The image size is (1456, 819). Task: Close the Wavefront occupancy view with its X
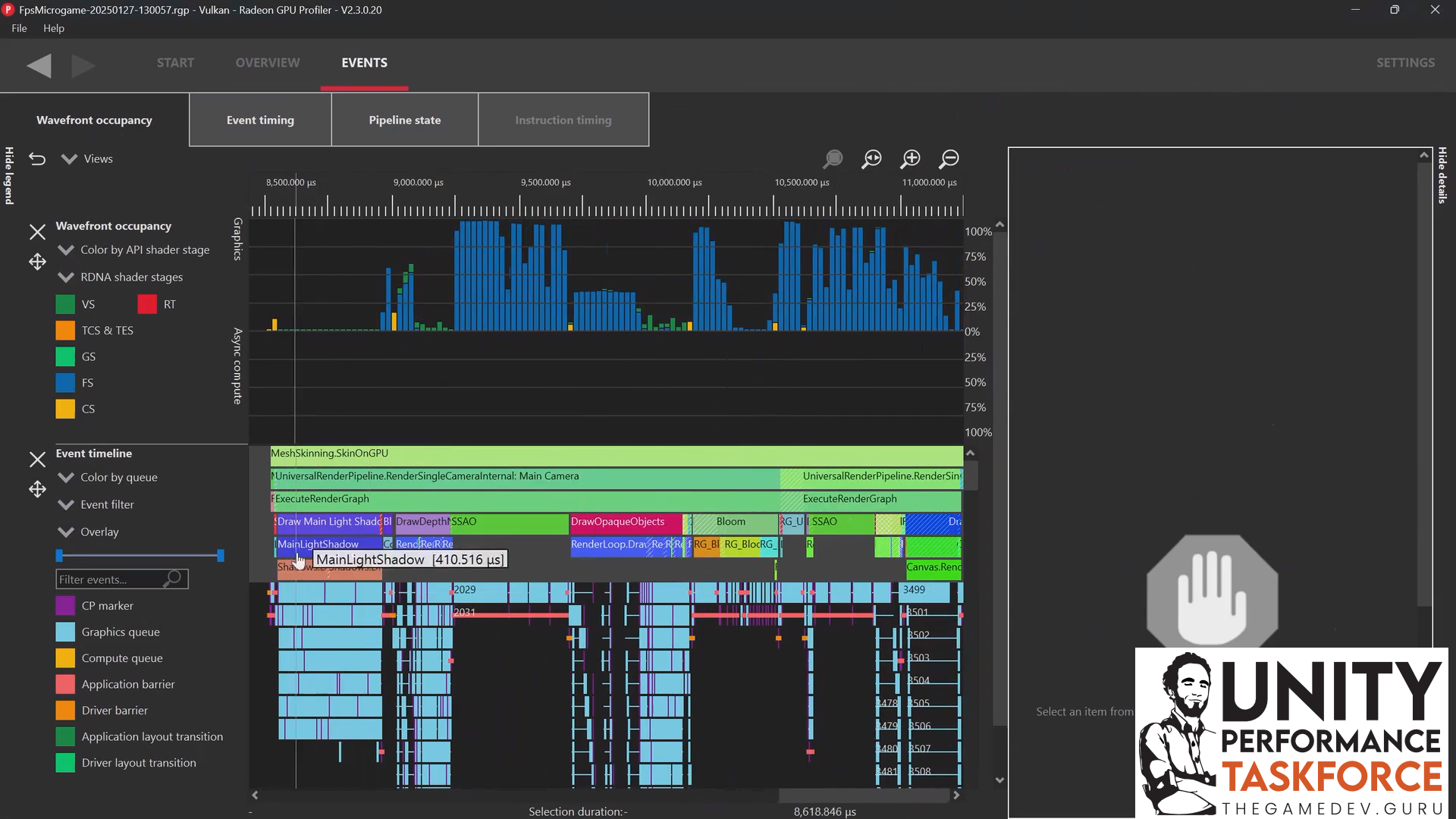tap(36, 231)
